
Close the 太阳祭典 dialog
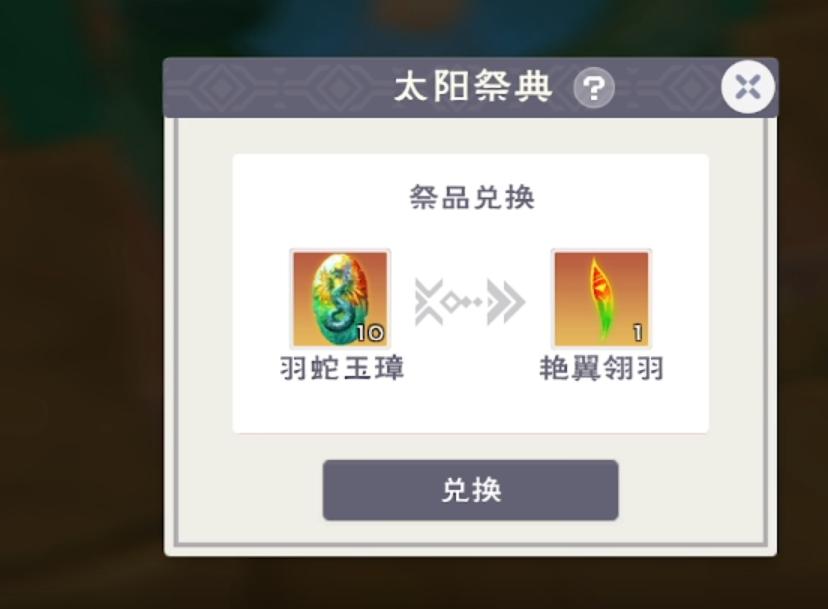748,87
